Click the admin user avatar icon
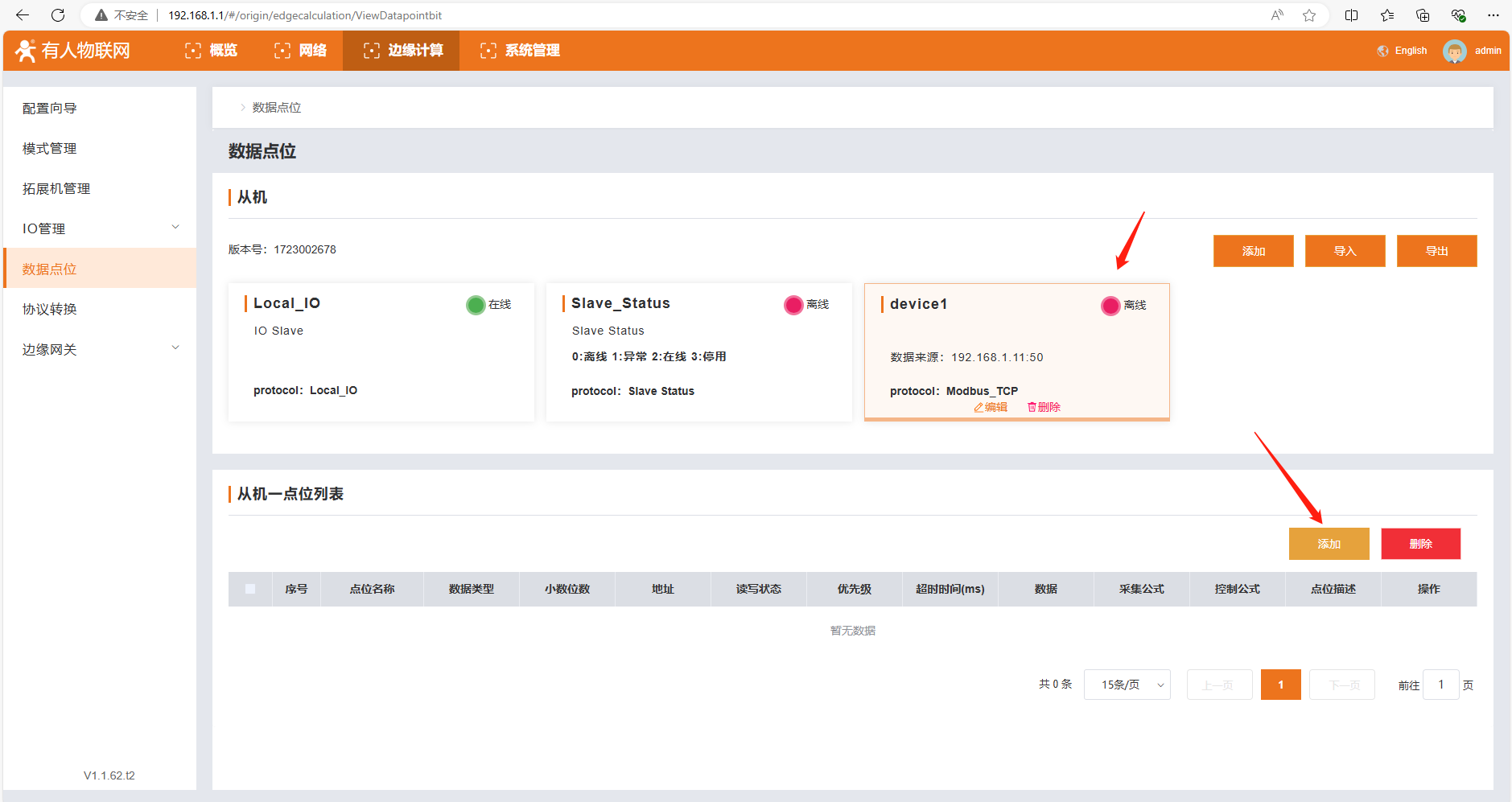This screenshot has height=802, width=1512. [1454, 51]
